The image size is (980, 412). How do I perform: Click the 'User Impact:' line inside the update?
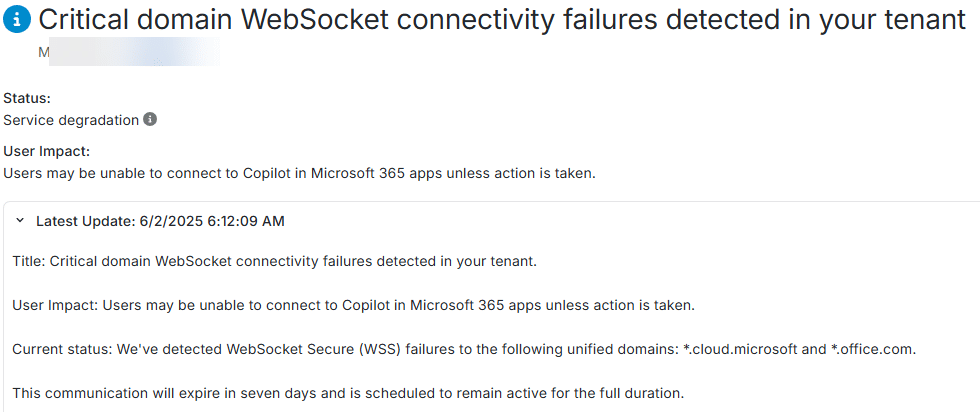(353, 305)
